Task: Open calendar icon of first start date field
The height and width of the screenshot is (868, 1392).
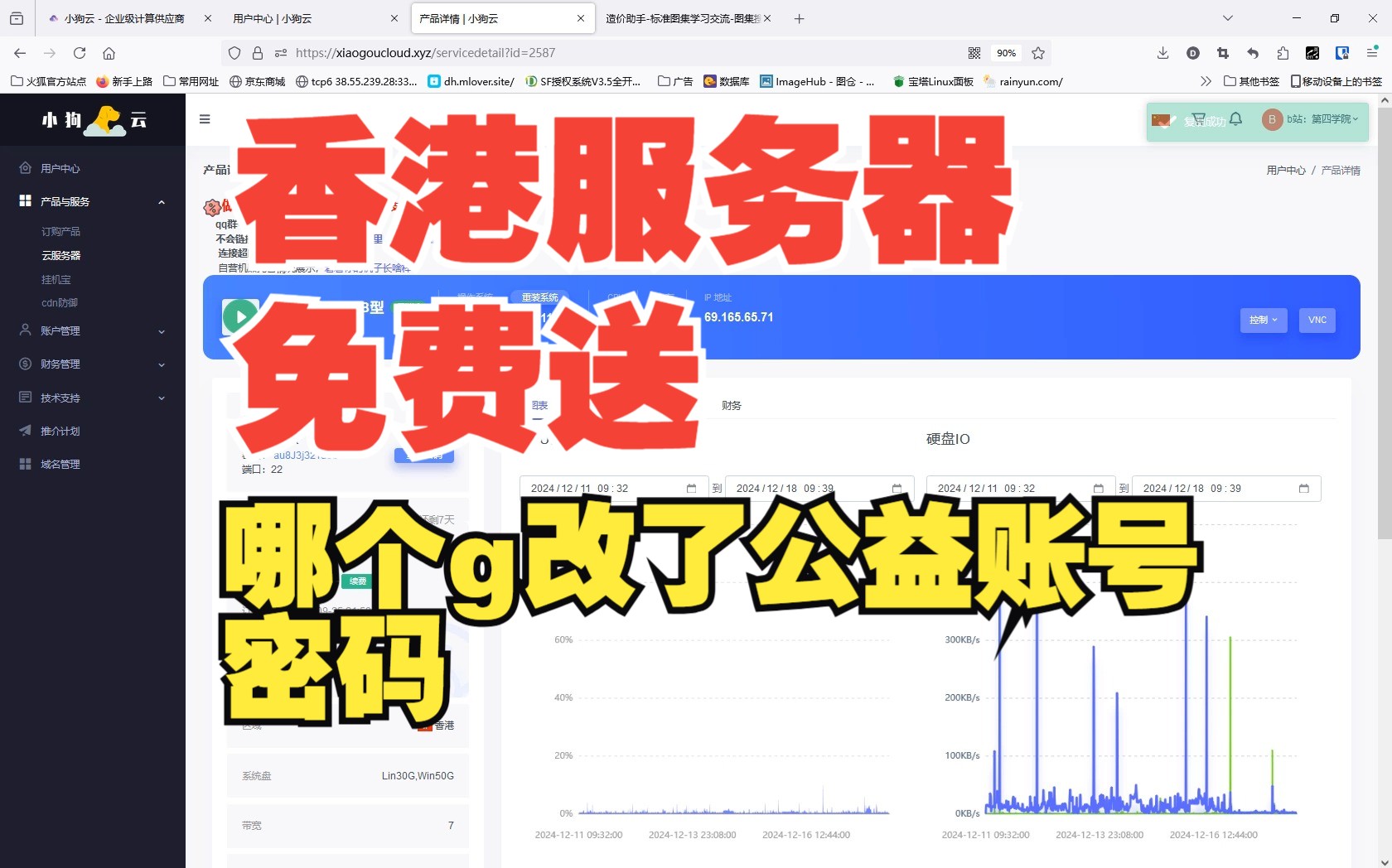Action: pyautogui.click(x=691, y=489)
